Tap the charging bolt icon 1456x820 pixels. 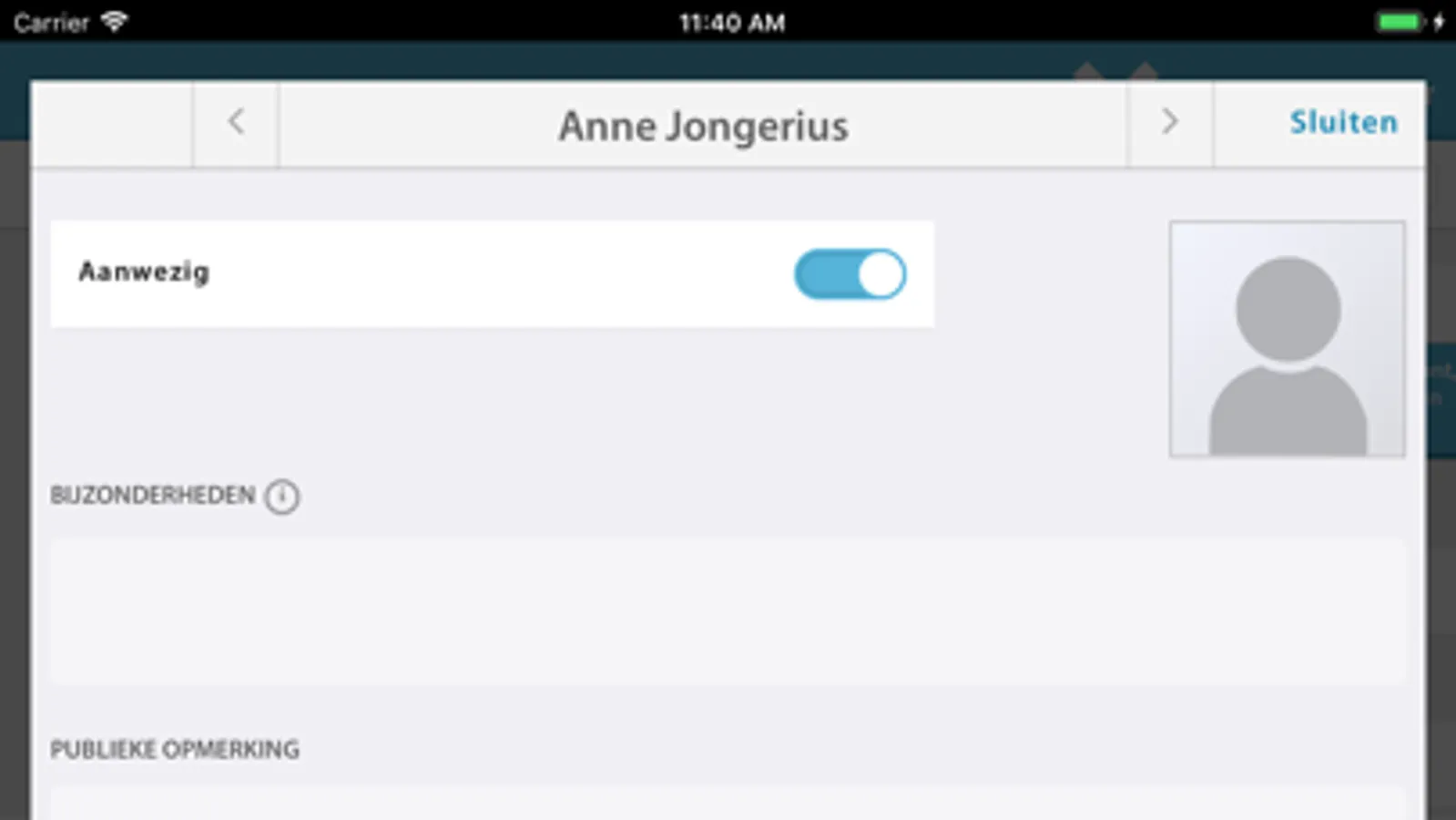[x=1440, y=22]
